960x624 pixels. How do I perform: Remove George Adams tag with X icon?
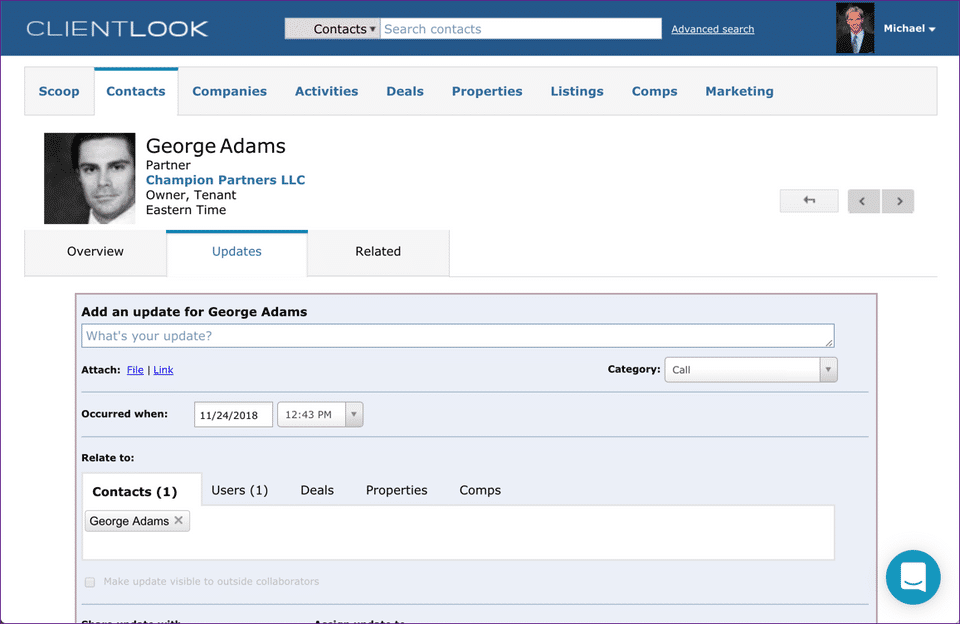coord(178,520)
